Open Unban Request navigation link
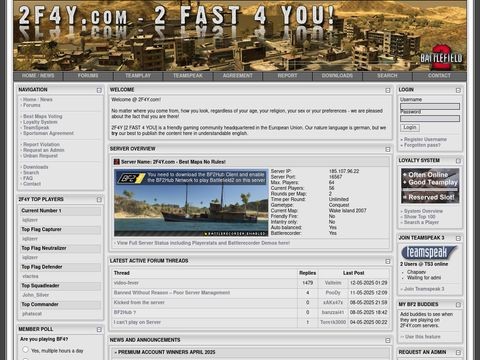Screen dimensions: 480x360 (x=40, y=156)
